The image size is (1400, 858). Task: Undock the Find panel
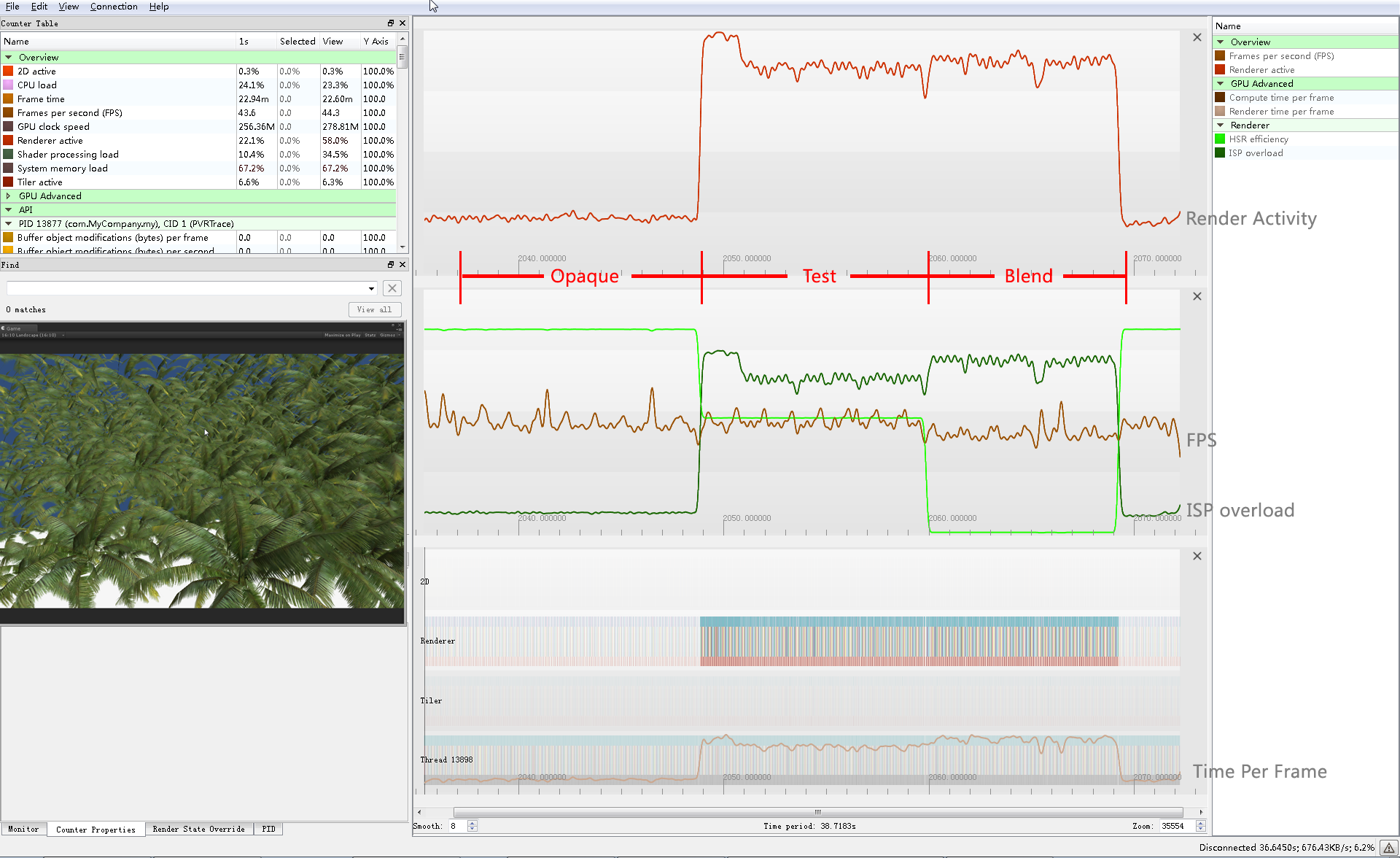[x=390, y=265]
